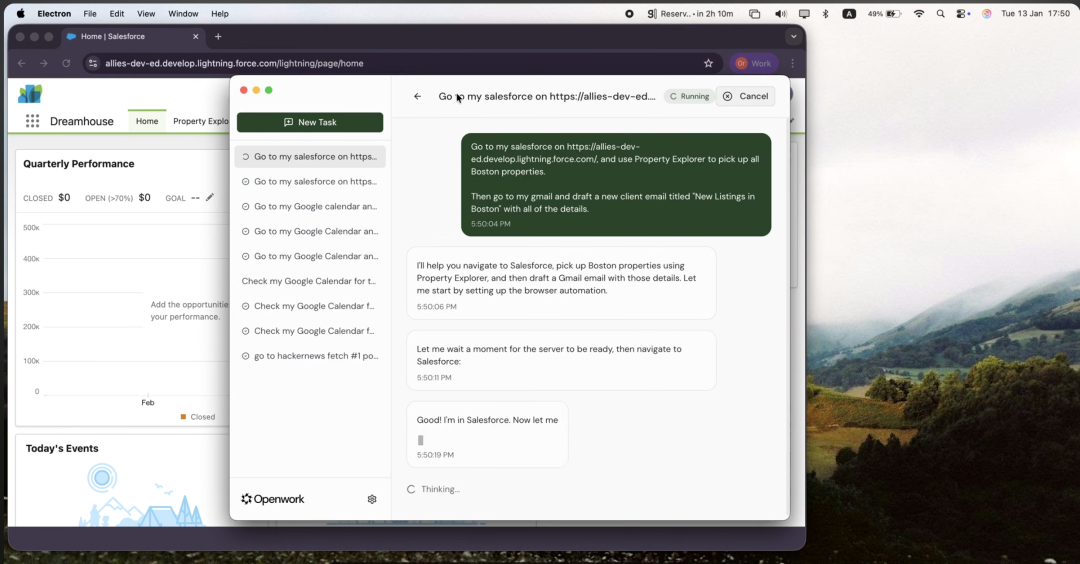
Task: Click the Siri icon in menu bar
Action: tap(986, 14)
